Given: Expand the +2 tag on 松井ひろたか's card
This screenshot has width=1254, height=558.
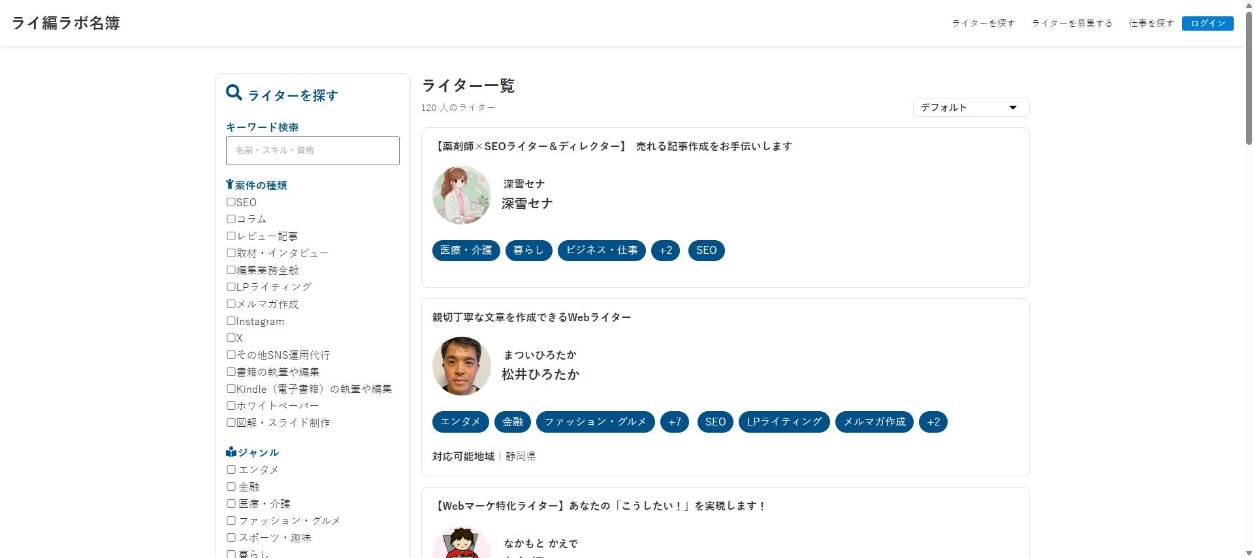Looking at the screenshot, I should pos(933,422).
